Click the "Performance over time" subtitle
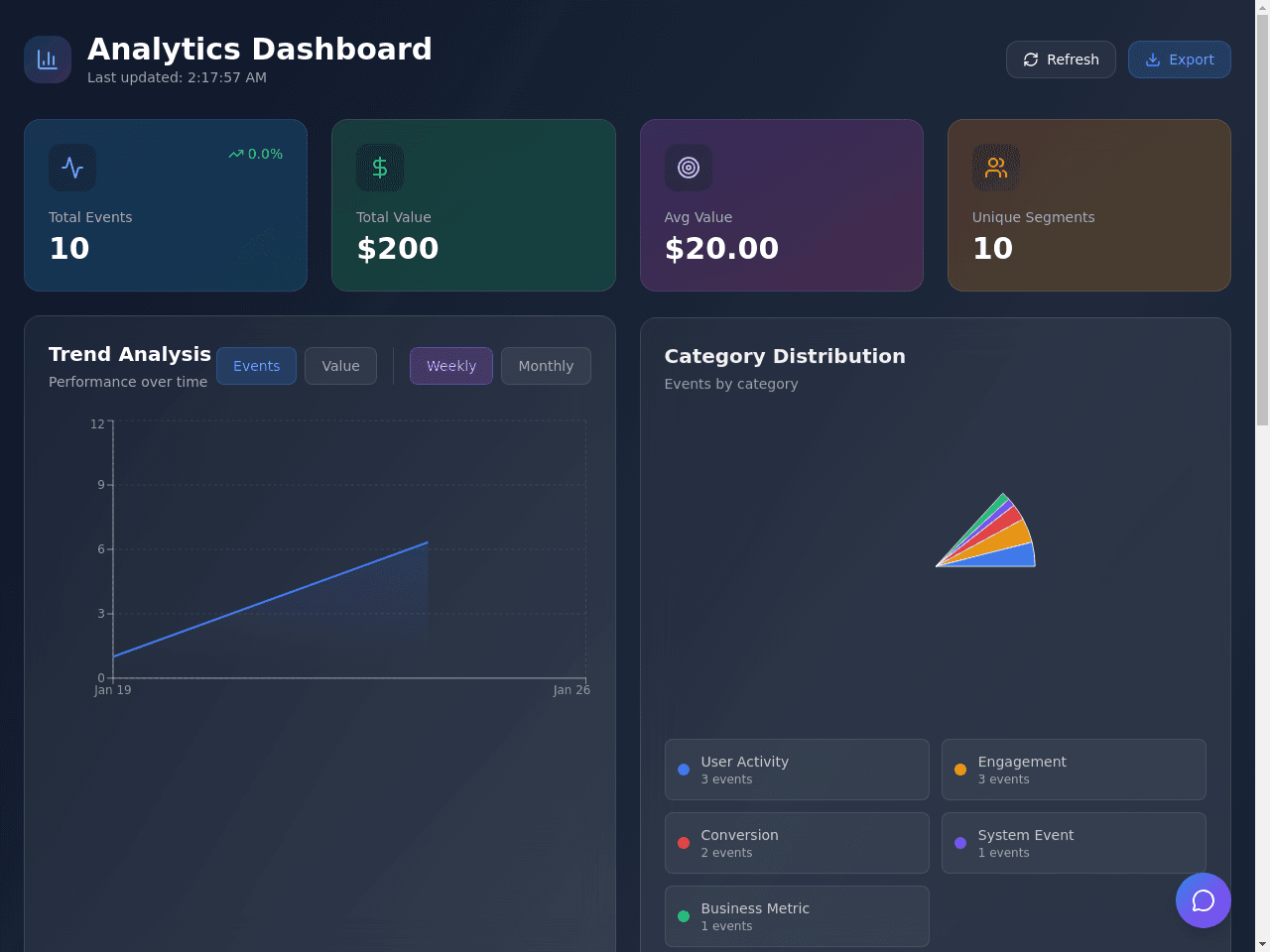This screenshot has height=952, width=1270. [x=128, y=382]
